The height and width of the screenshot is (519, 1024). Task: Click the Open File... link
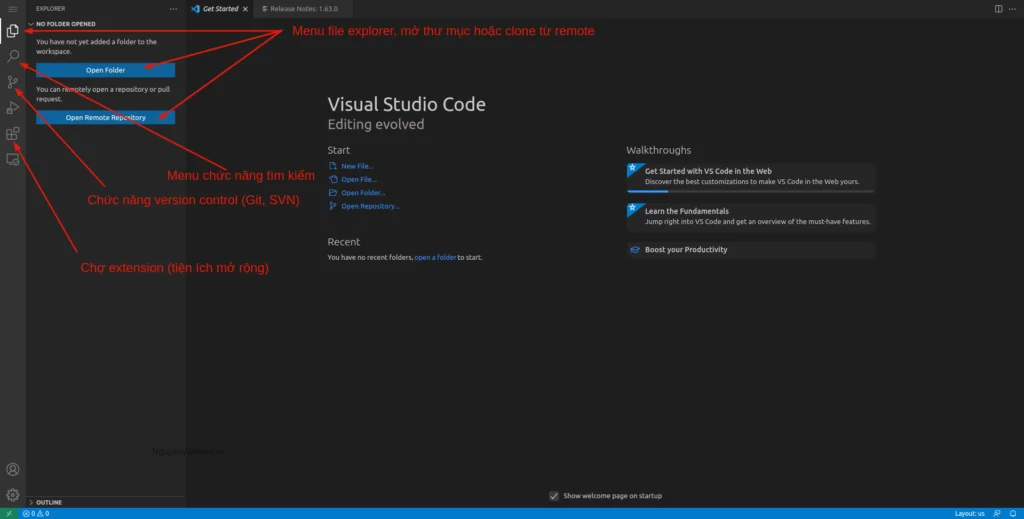359,180
